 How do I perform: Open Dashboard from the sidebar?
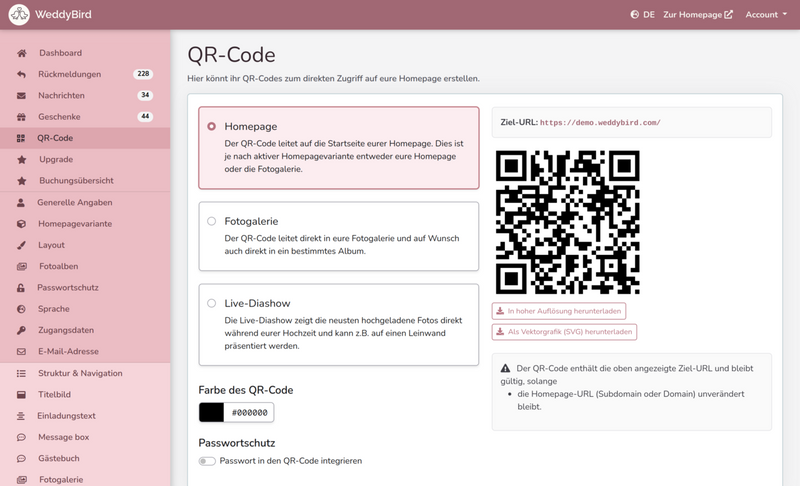tap(85, 53)
